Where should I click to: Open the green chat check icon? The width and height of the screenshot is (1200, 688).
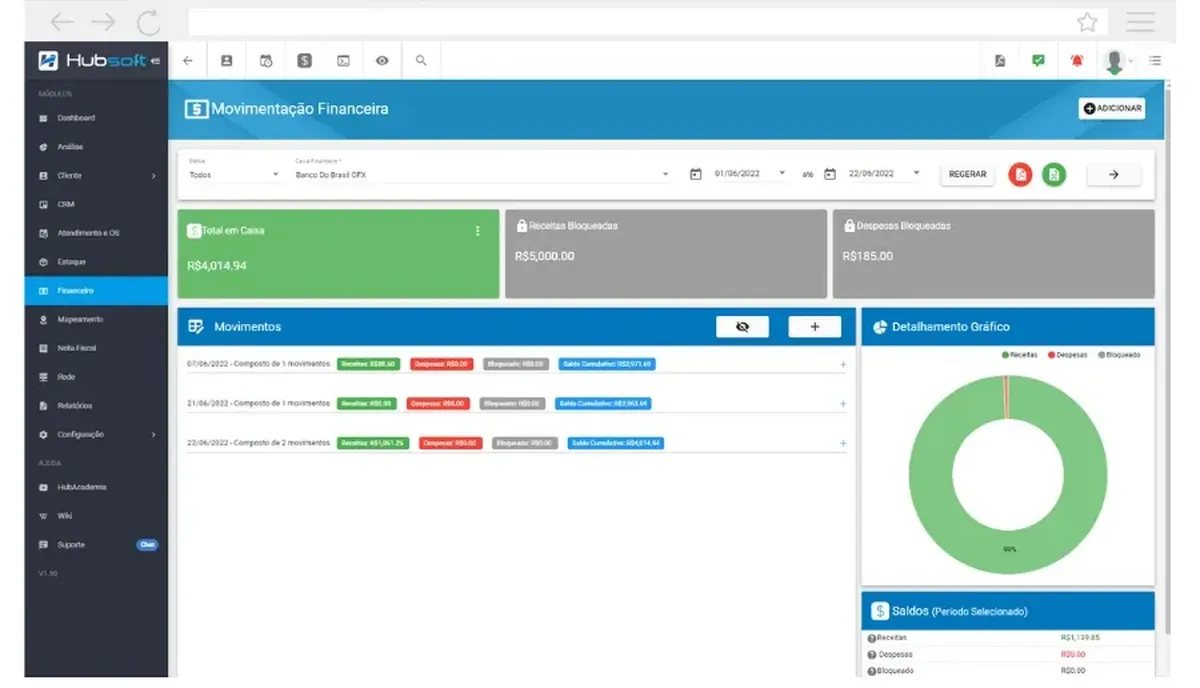[x=1038, y=61]
